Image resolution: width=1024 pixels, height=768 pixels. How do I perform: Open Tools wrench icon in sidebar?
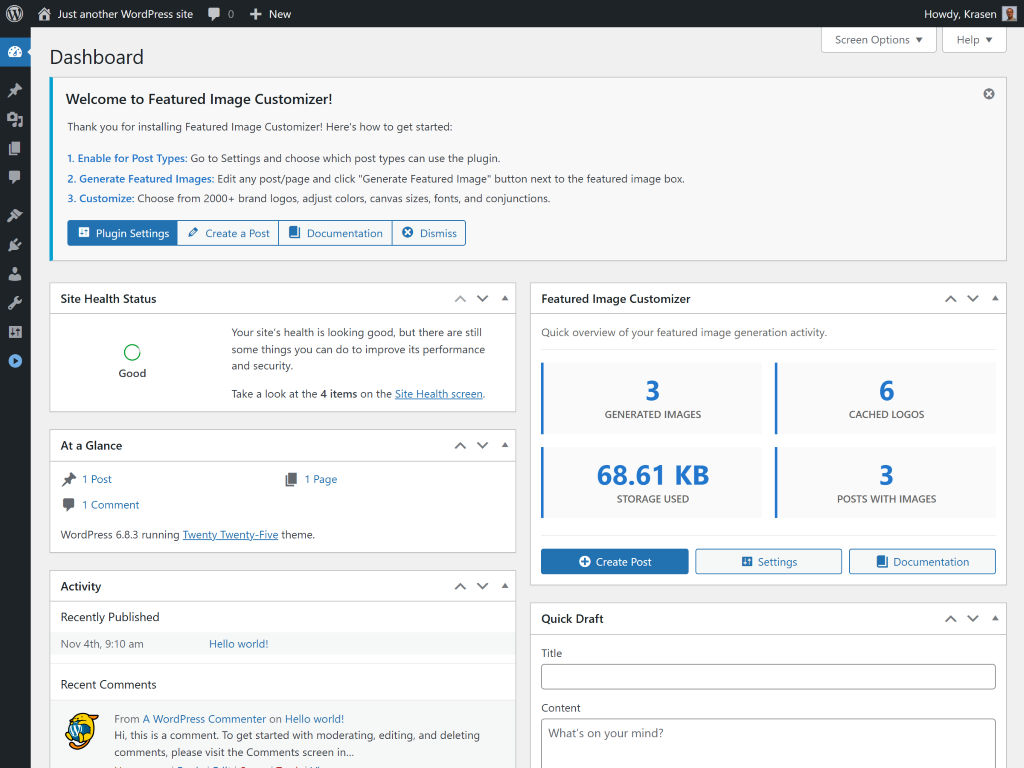click(15, 302)
